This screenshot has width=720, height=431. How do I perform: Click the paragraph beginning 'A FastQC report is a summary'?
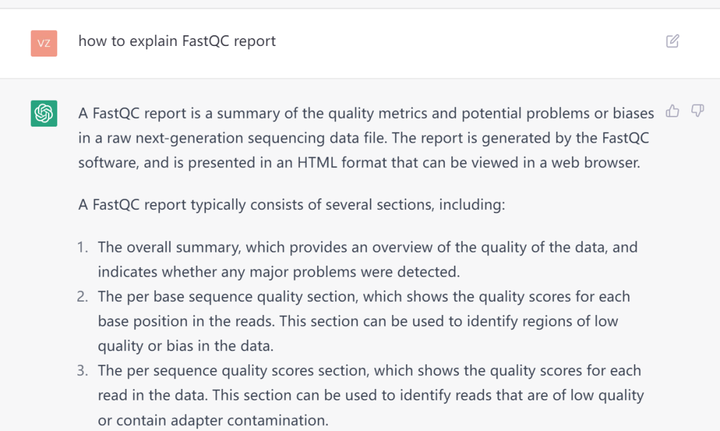[x=366, y=138]
